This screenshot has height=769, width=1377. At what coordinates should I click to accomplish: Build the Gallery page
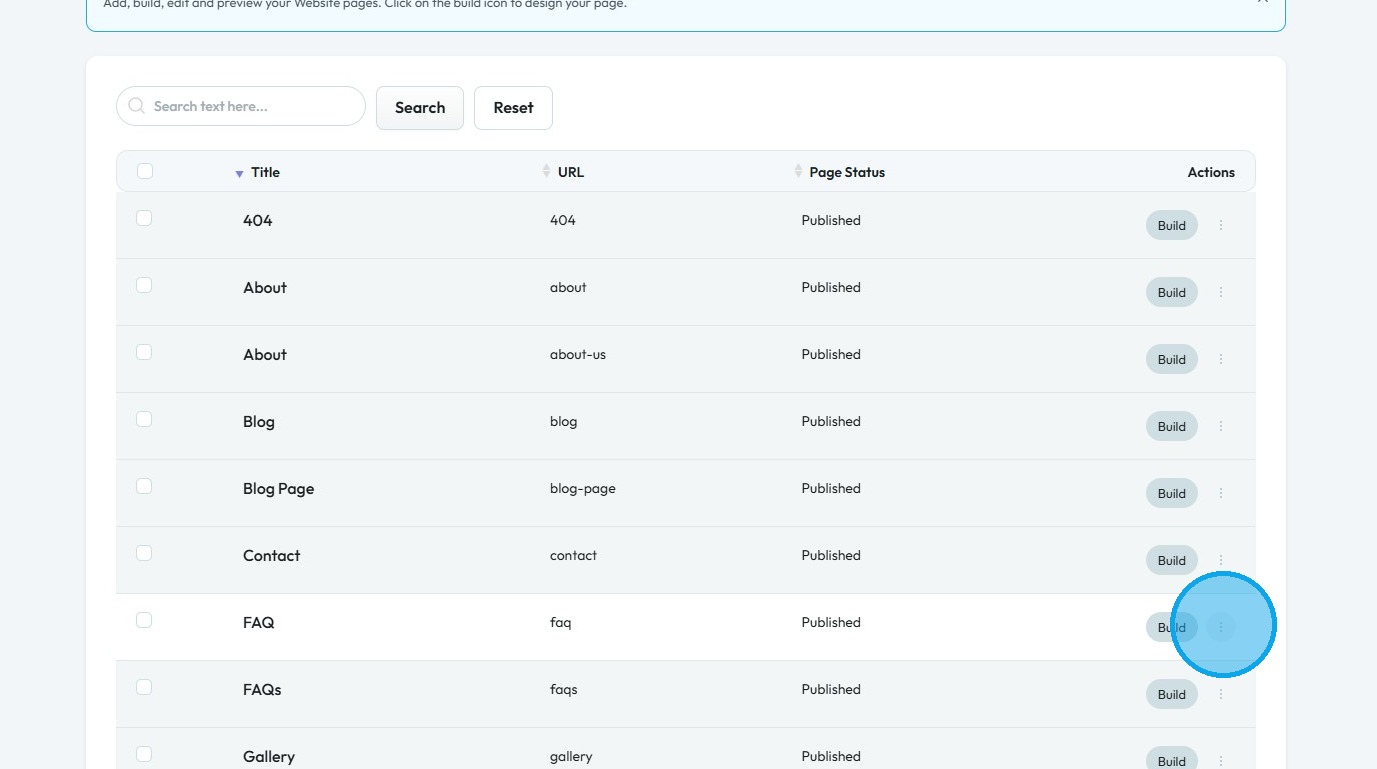click(x=1171, y=760)
